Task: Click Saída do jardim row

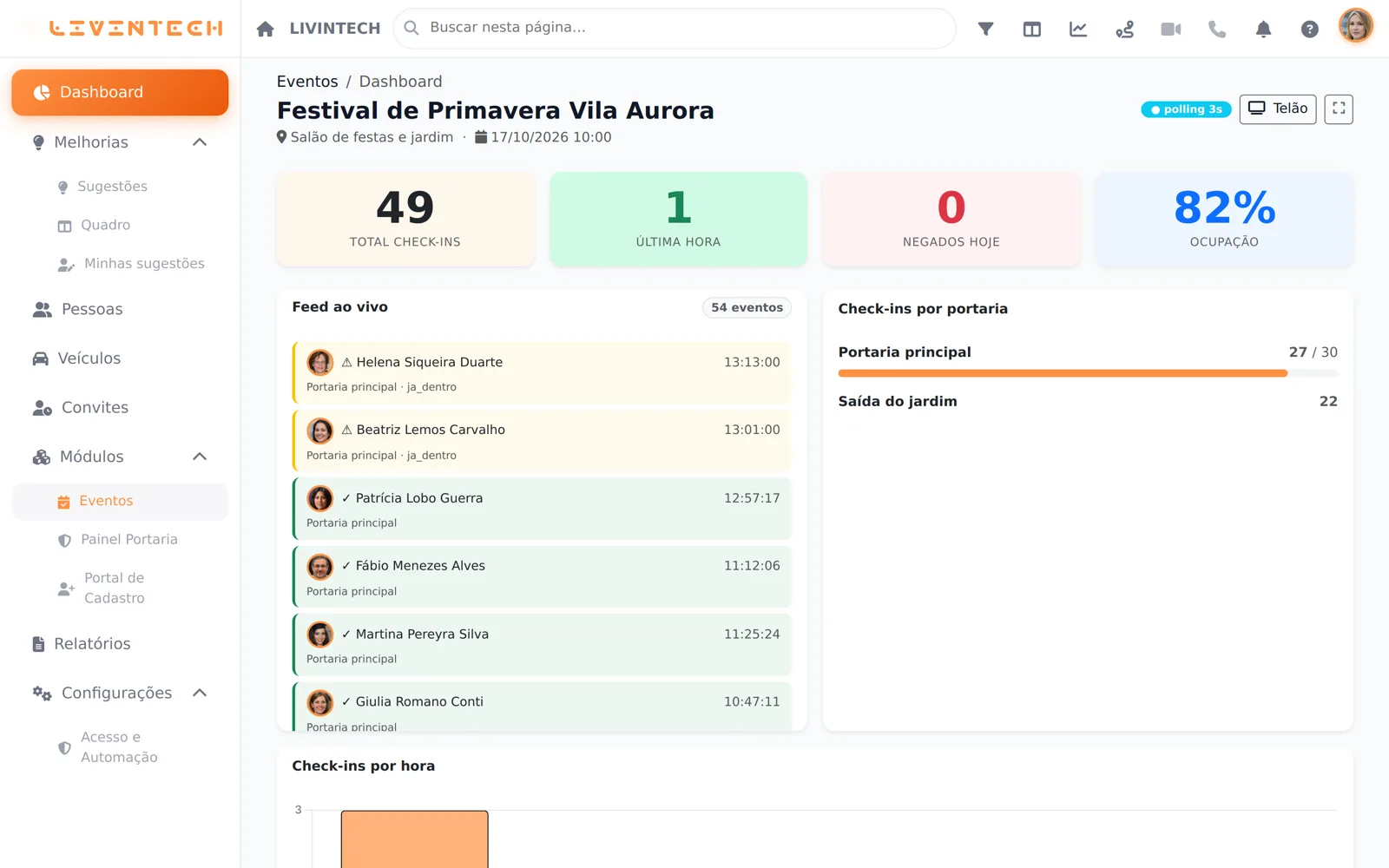Action: click(x=1088, y=402)
